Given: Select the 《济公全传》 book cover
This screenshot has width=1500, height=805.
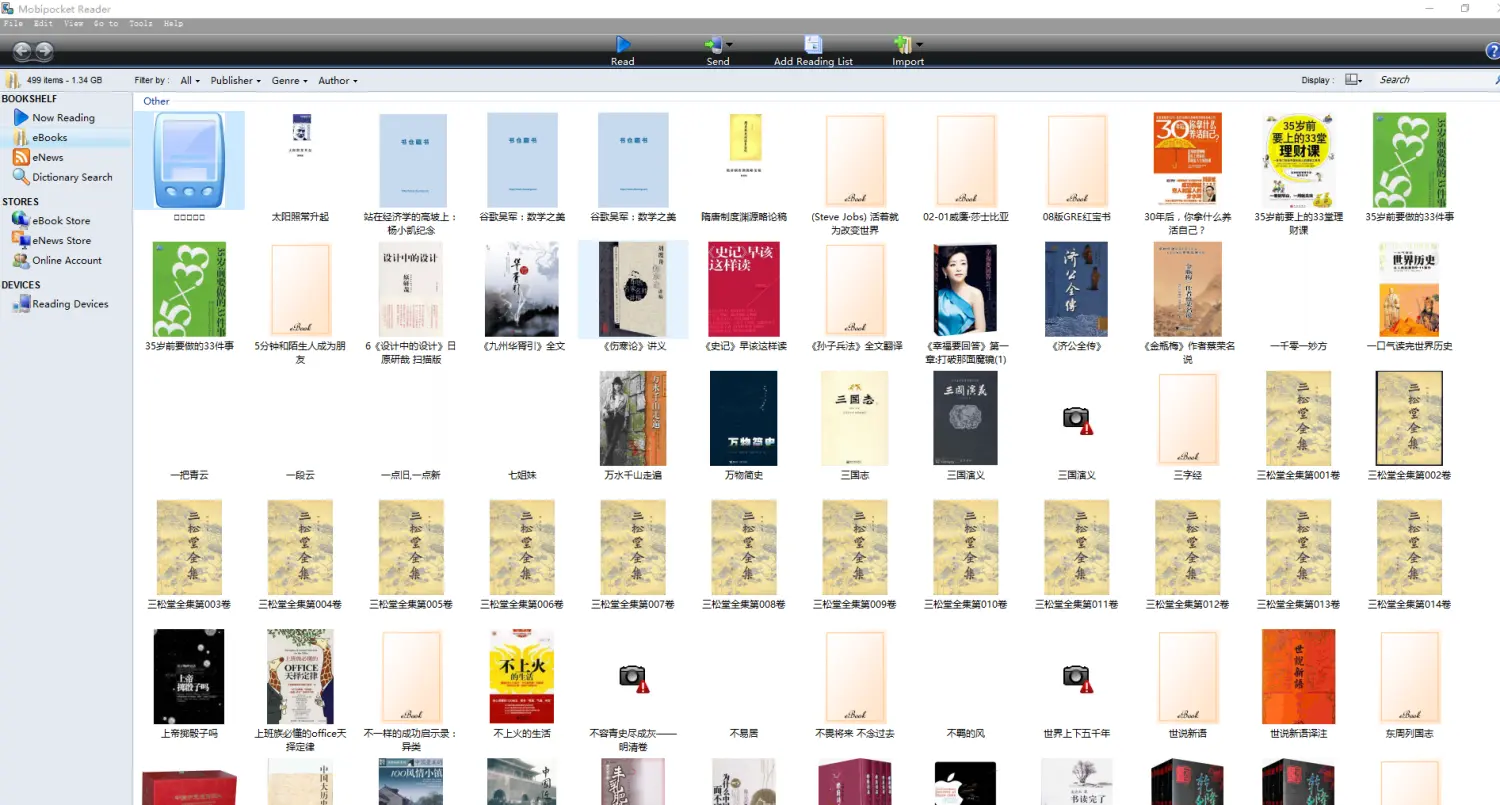Looking at the screenshot, I should pyautogui.click(x=1077, y=289).
